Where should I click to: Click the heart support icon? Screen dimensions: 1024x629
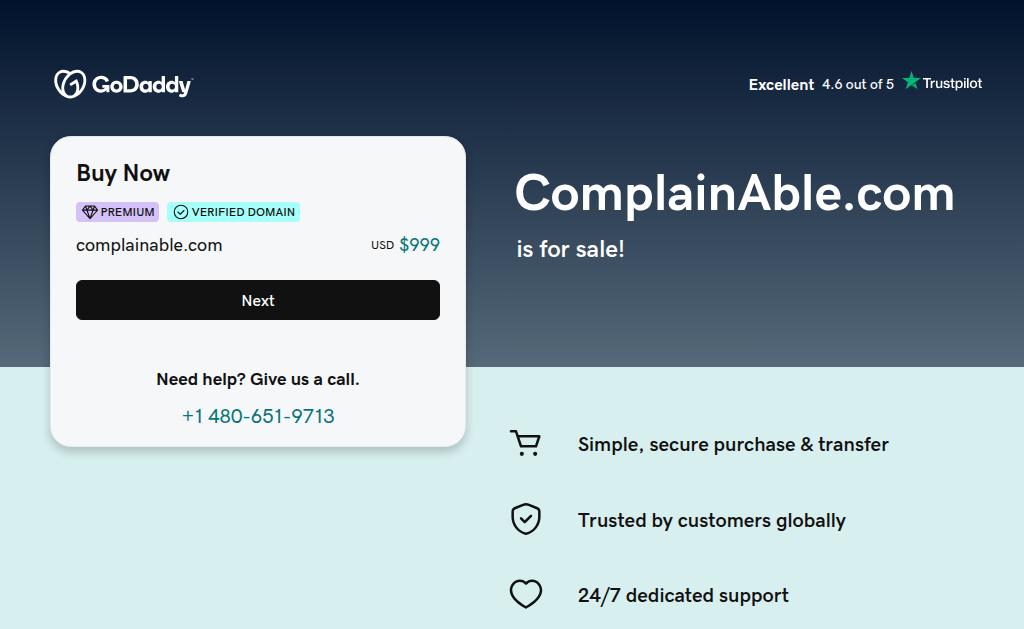point(525,595)
